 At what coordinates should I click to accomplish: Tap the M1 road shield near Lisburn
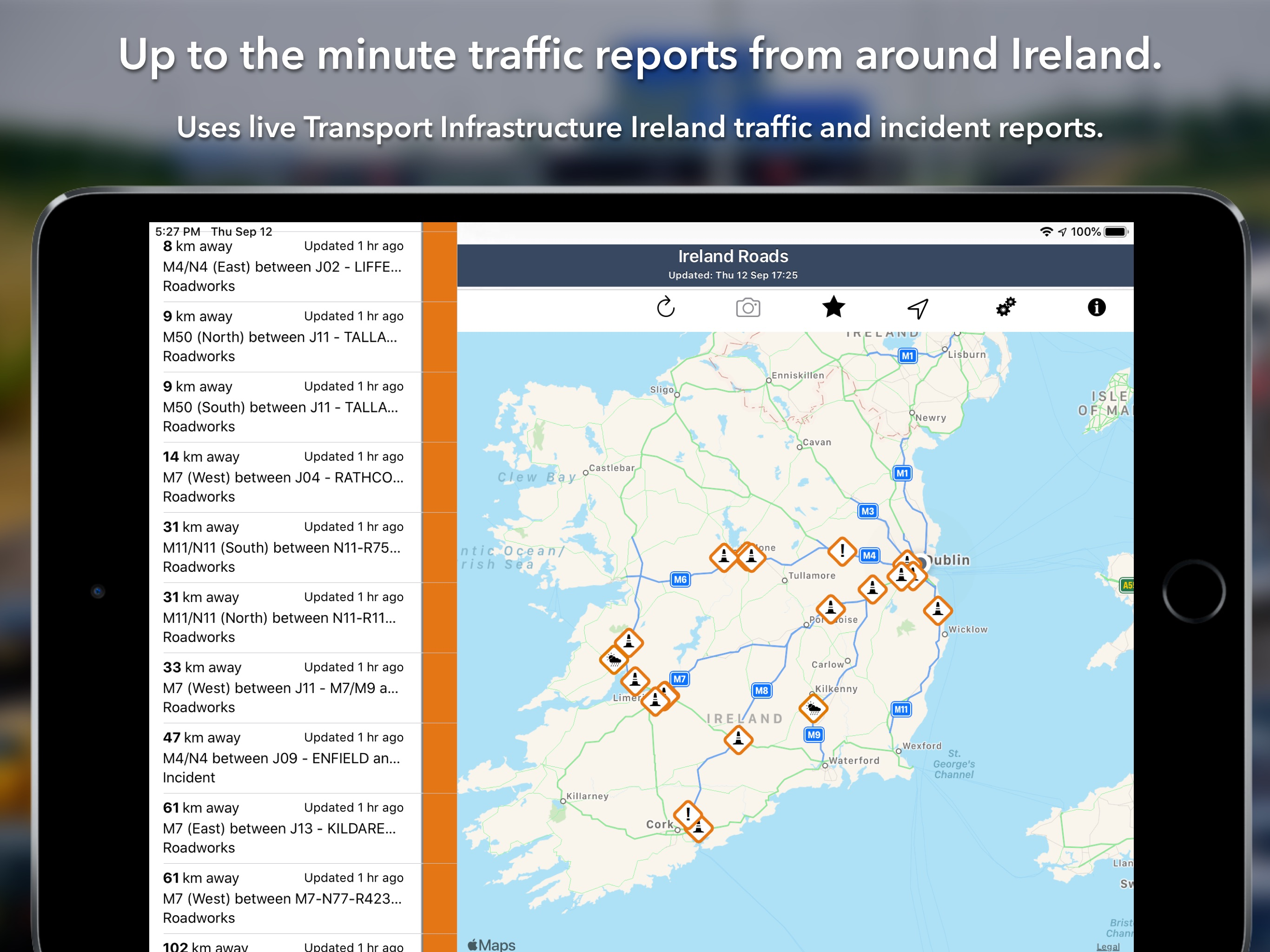(x=907, y=356)
